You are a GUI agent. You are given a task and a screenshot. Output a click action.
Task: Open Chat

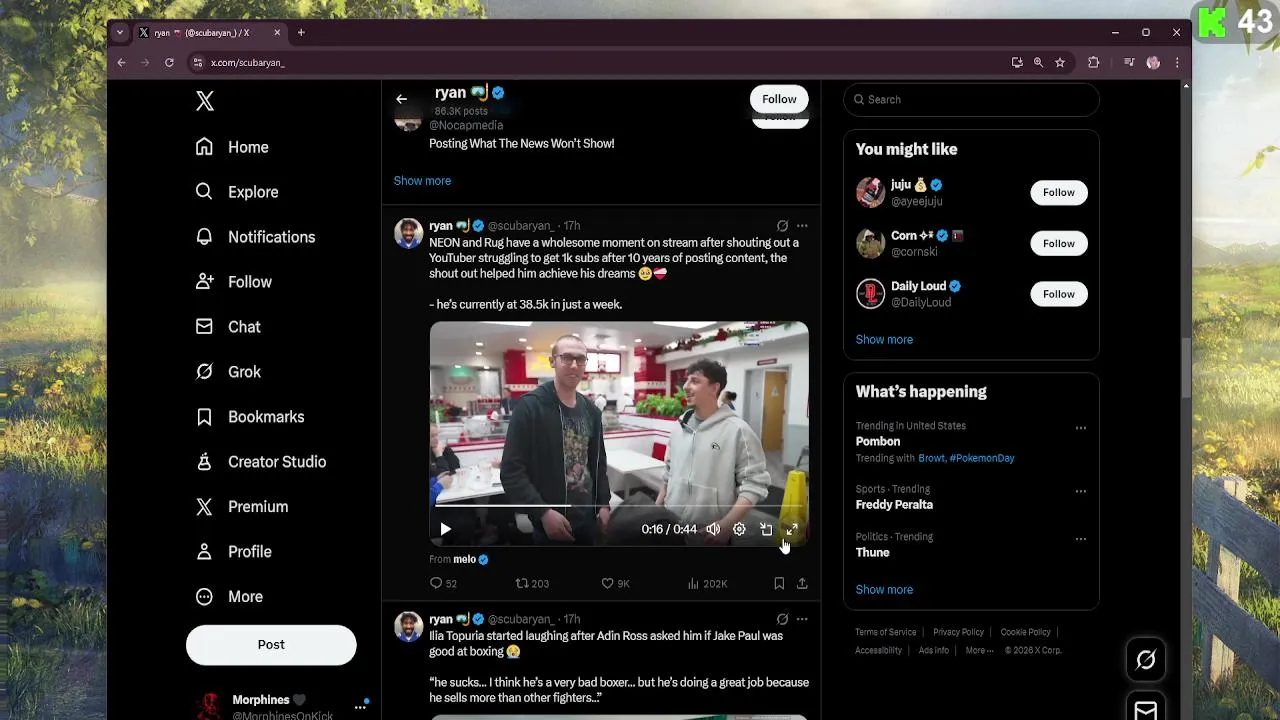[x=228, y=327]
